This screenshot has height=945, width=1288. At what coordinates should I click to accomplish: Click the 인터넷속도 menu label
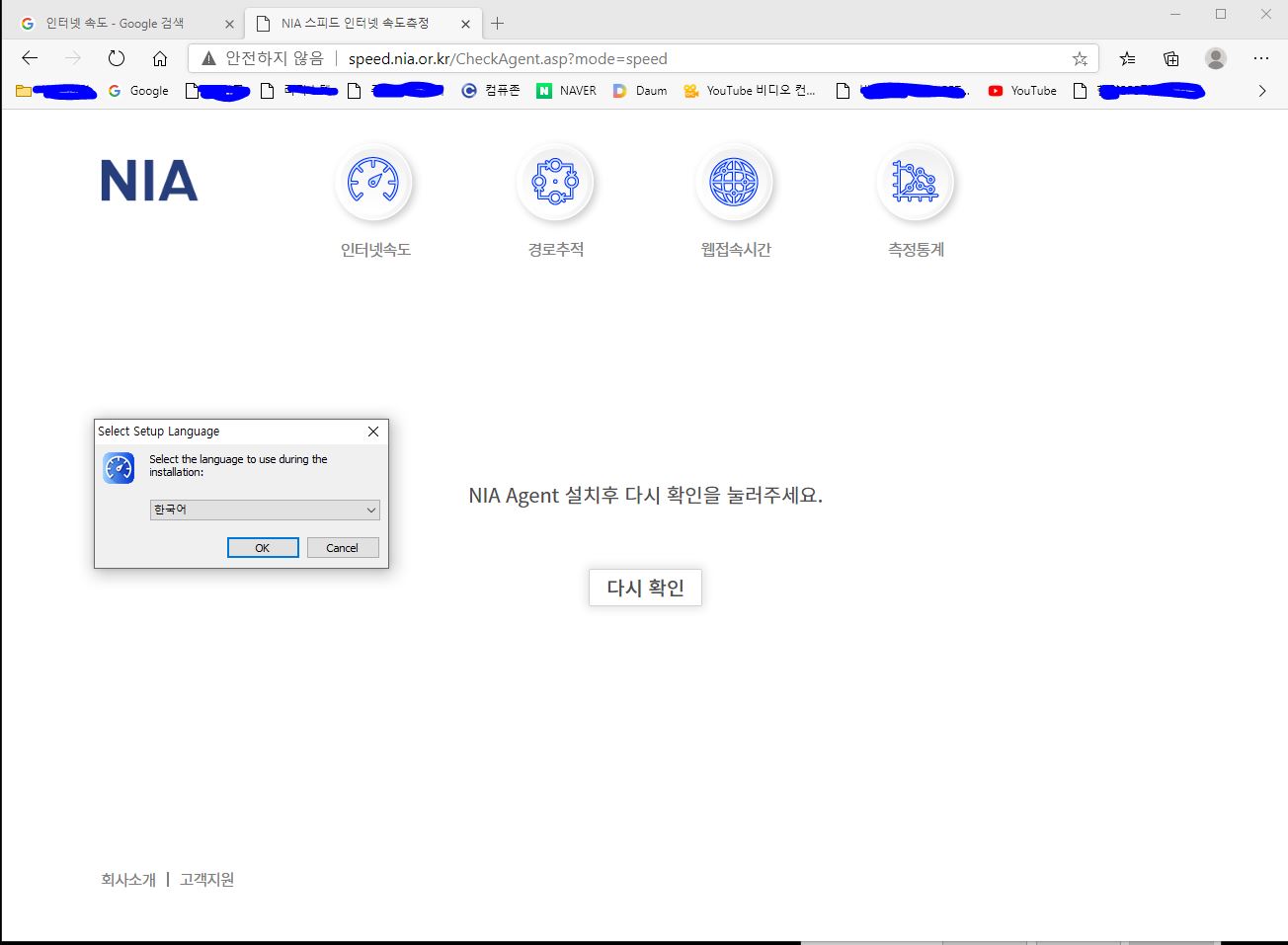click(375, 250)
